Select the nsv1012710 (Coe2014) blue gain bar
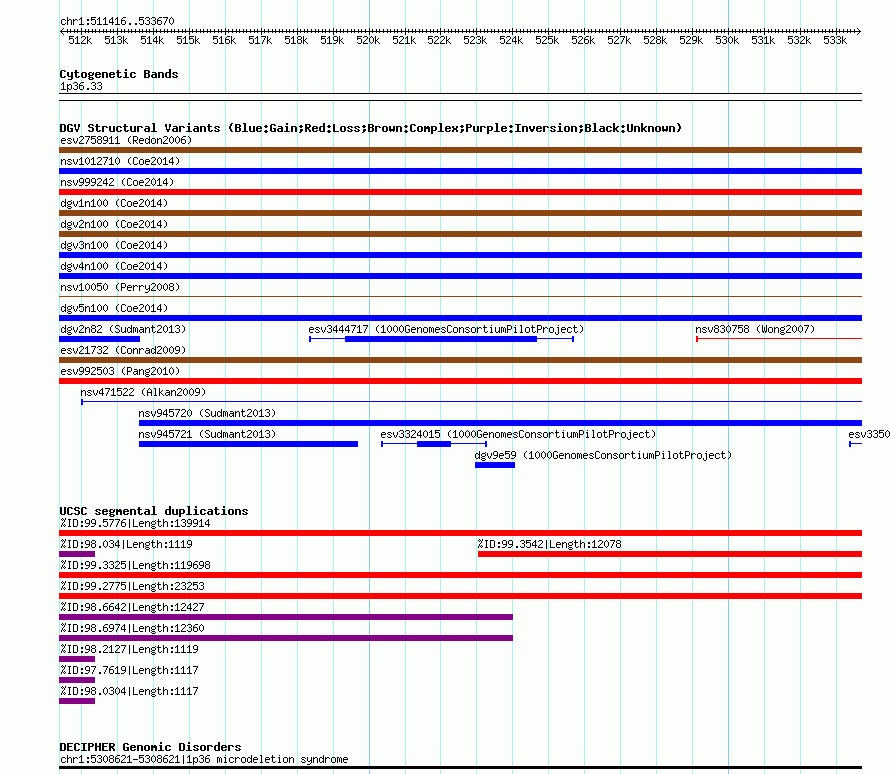The height and width of the screenshot is (774, 890). click(460, 171)
